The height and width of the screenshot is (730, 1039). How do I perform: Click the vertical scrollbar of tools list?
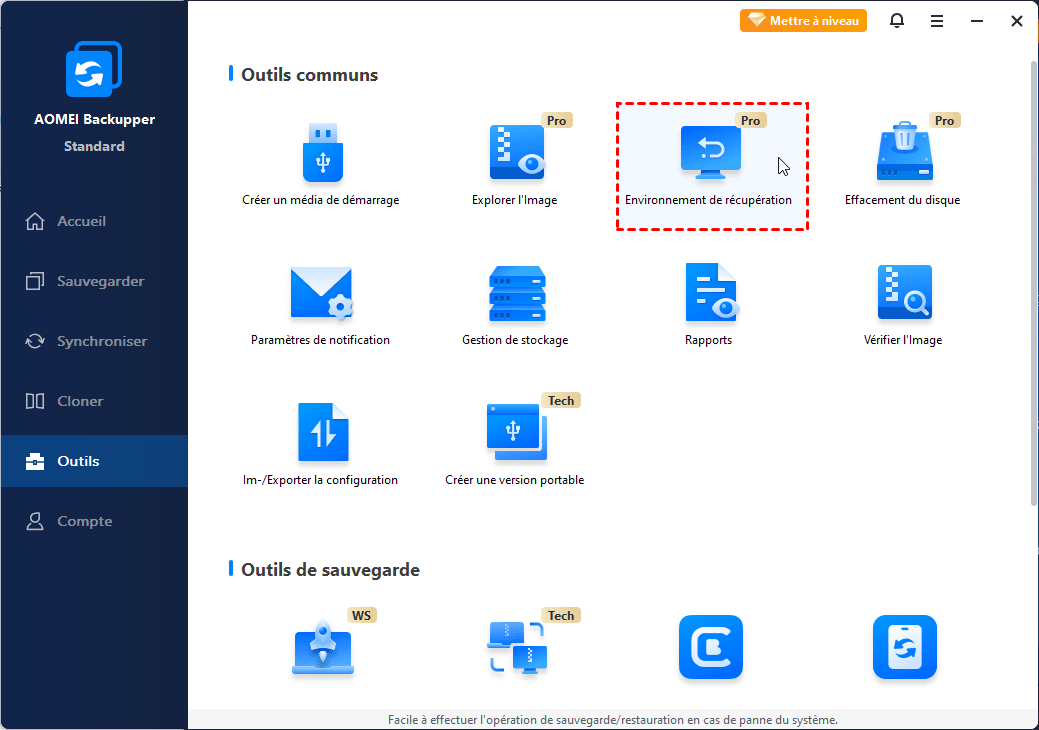point(1034,283)
